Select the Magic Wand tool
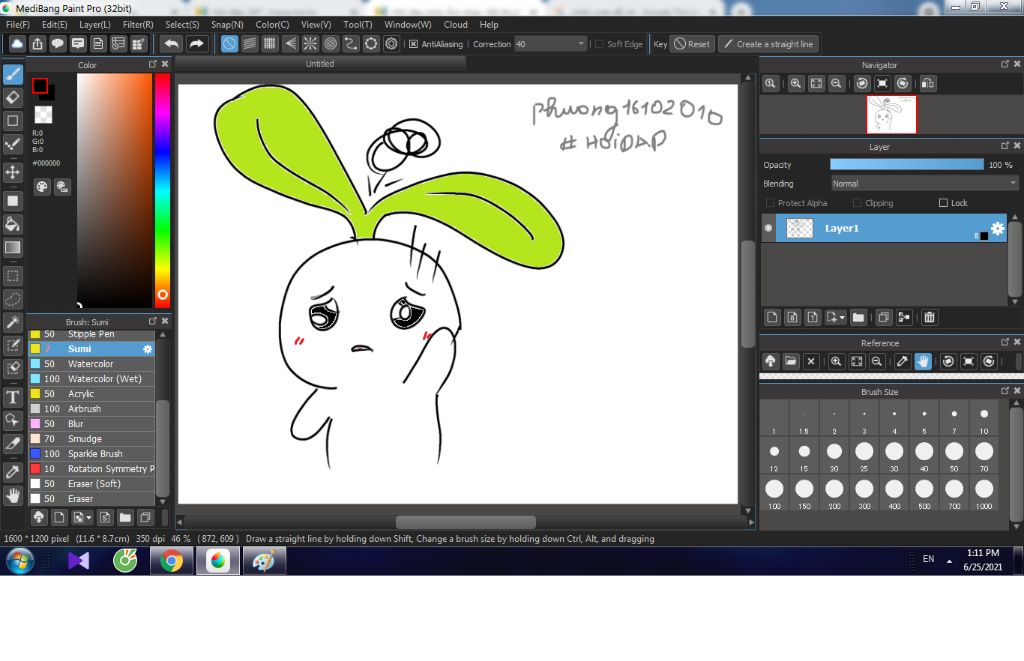 click(x=13, y=322)
